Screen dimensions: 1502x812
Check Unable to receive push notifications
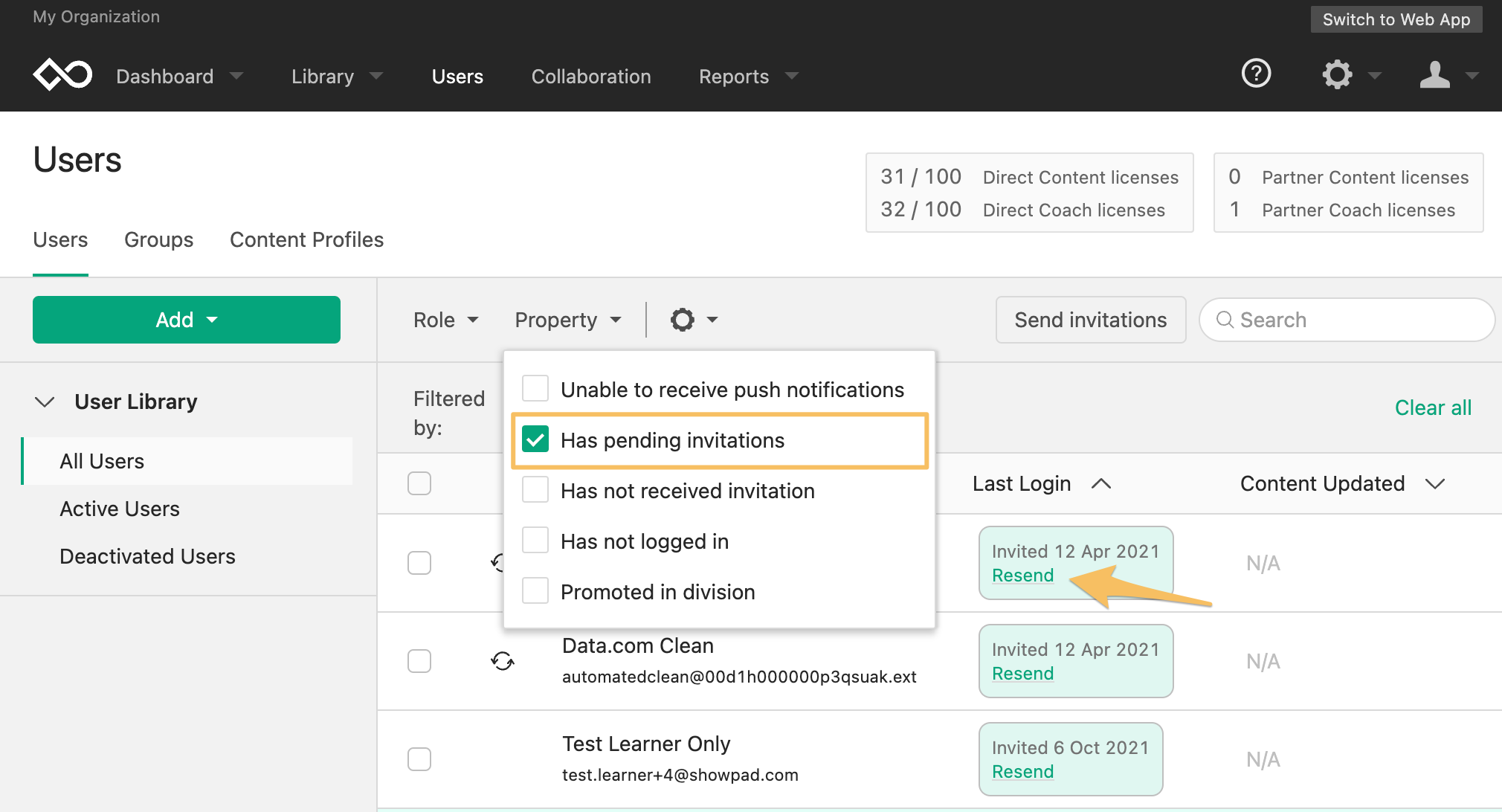(535, 389)
